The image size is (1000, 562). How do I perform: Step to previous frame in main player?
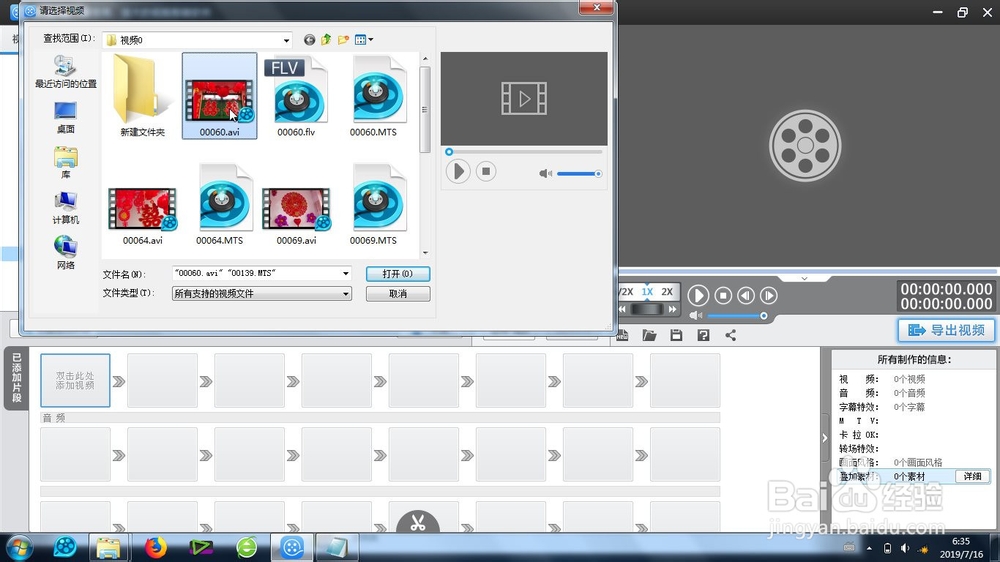[746, 295]
